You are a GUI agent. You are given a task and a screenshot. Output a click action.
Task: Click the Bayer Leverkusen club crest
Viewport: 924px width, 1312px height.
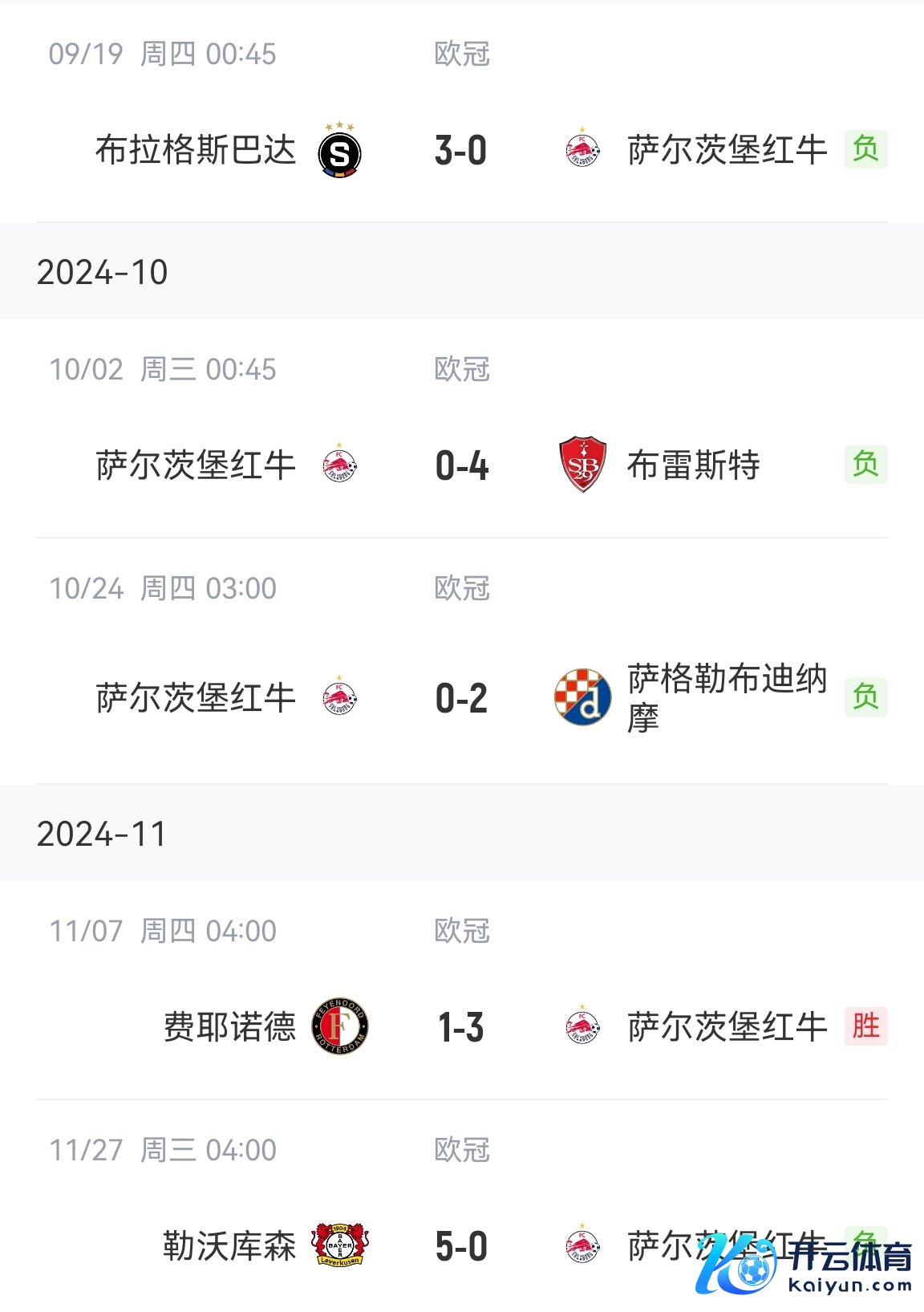tap(339, 1245)
